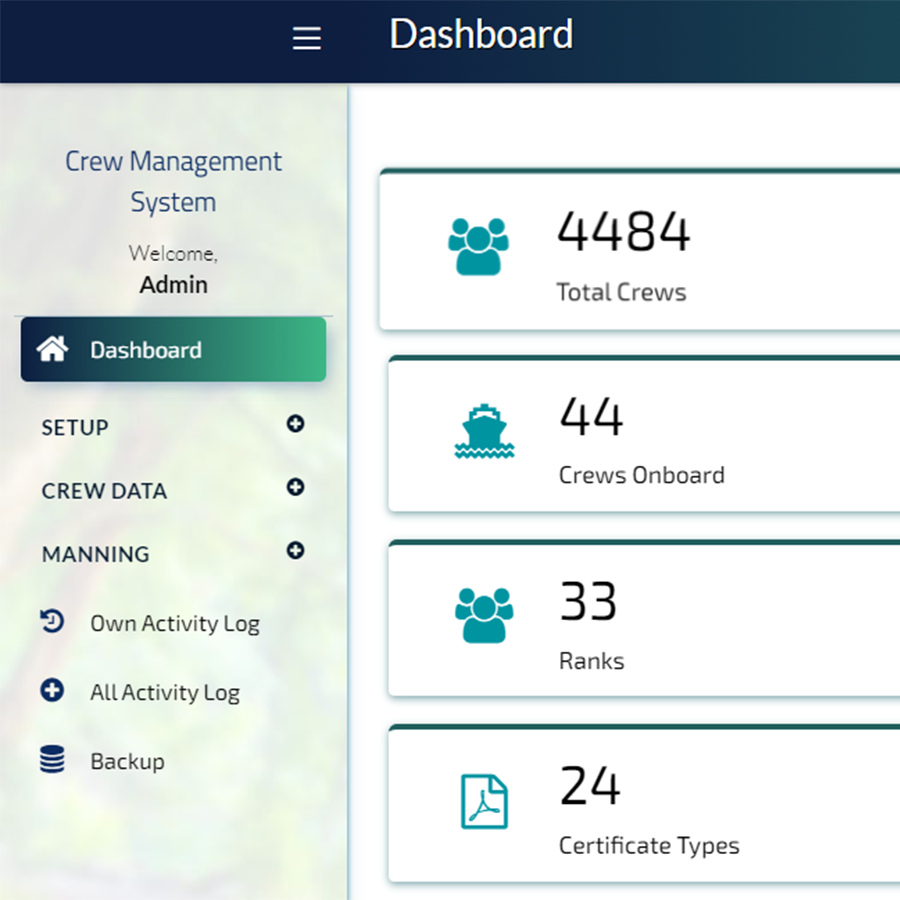Viewport: 900px width, 900px height.
Task: Click the 24 certificate types count
Action: 590,785
